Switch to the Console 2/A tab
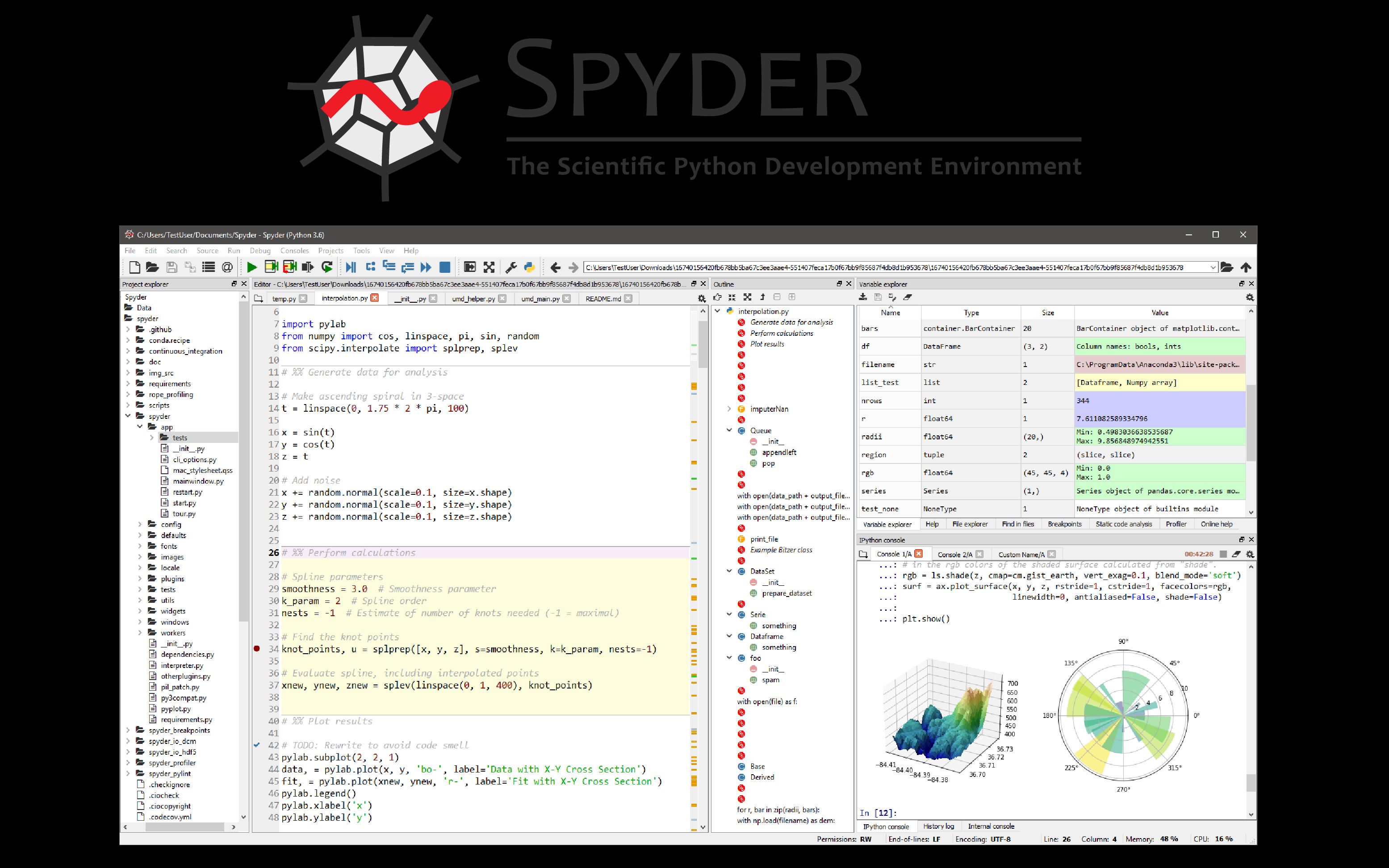This screenshot has height=868, width=1389. pyautogui.click(x=955, y=555)
